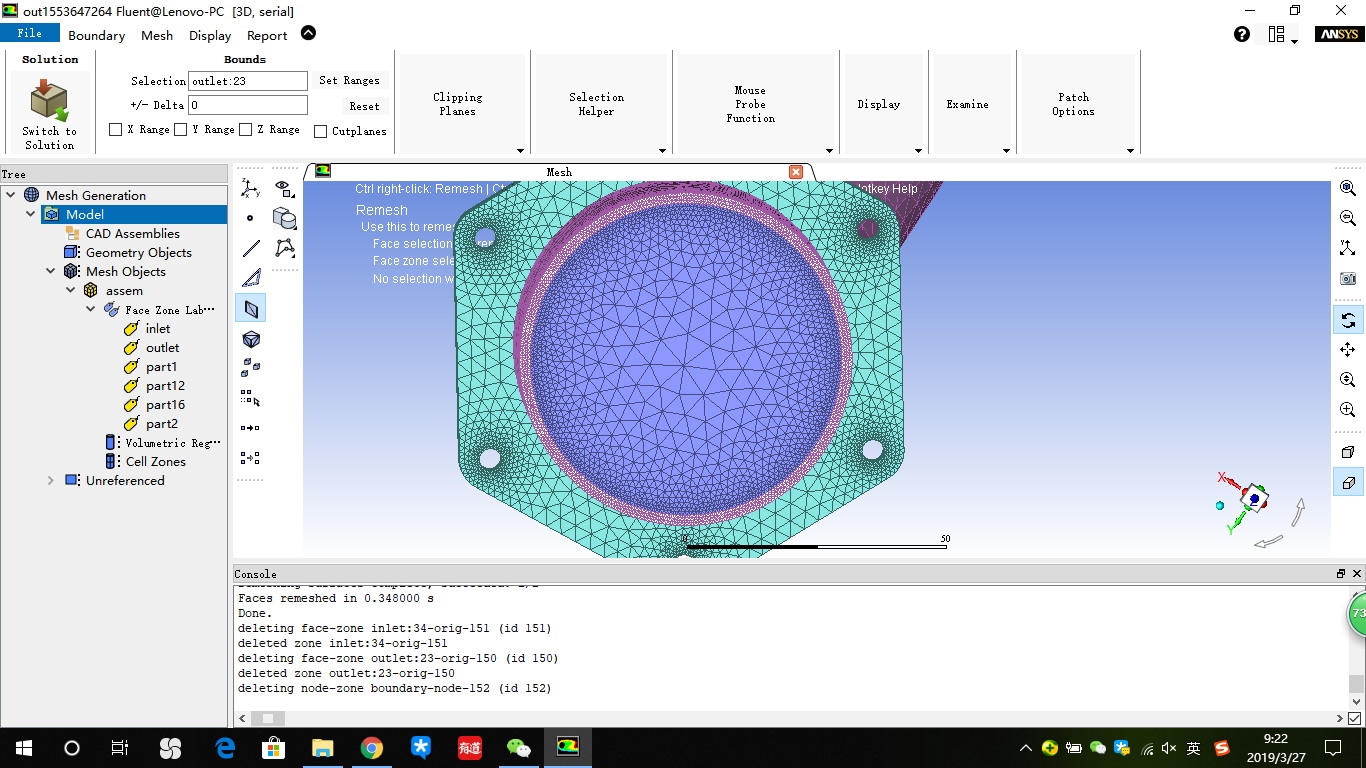Enable the X Range checkbox

point(115,129)
